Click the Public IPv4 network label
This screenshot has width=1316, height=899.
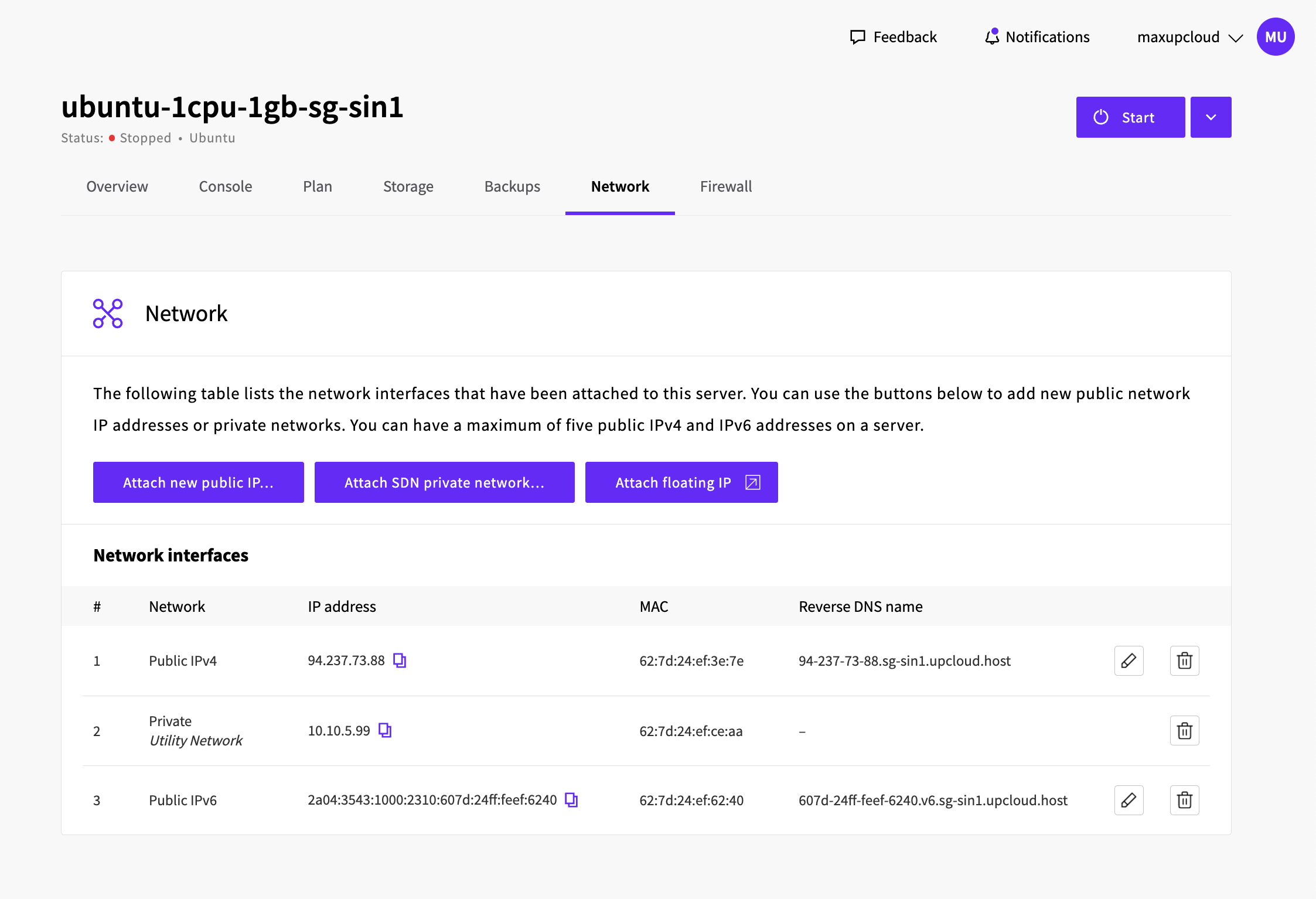pos(183,661)
